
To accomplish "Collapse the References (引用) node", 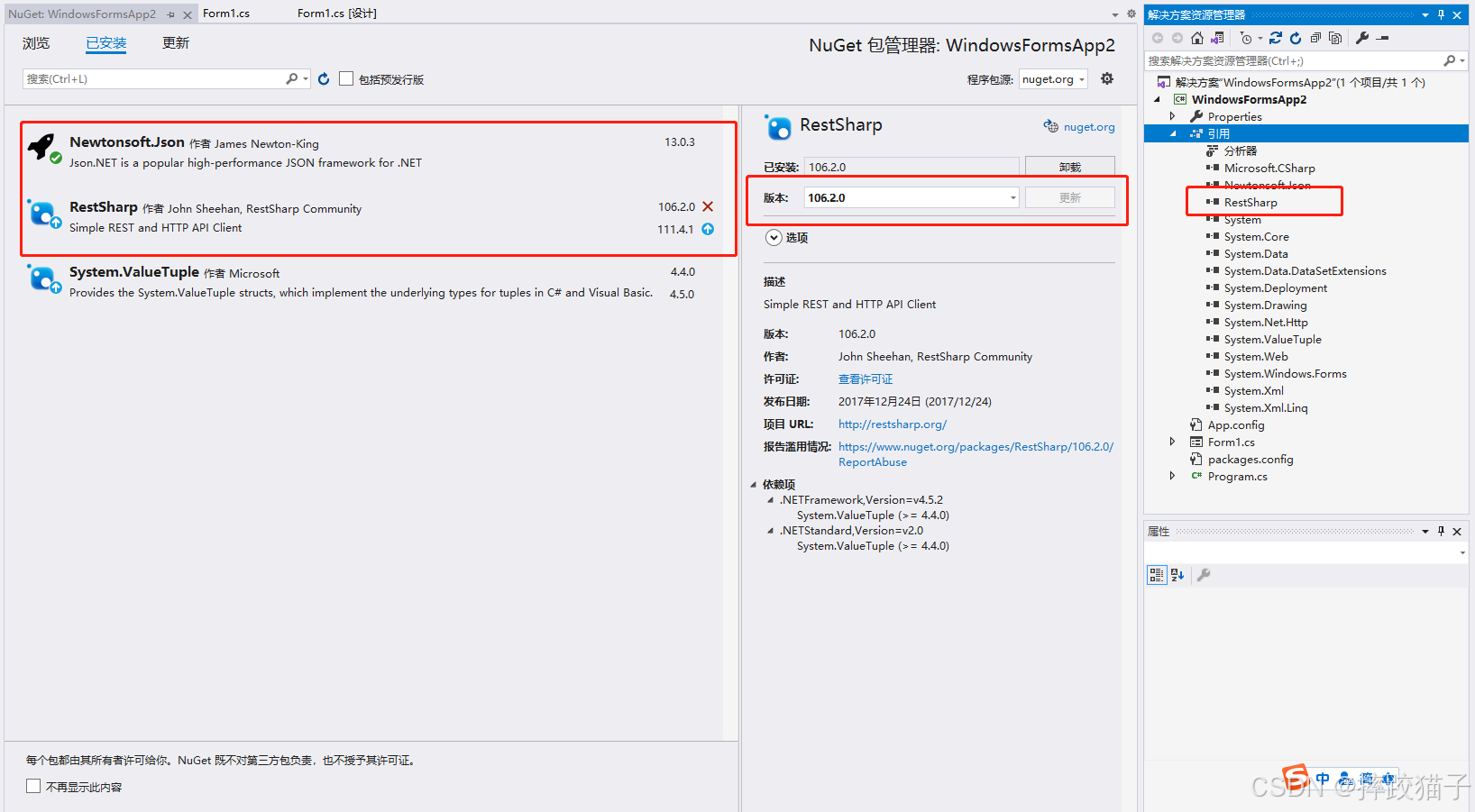I will (x=1172, y=133).
